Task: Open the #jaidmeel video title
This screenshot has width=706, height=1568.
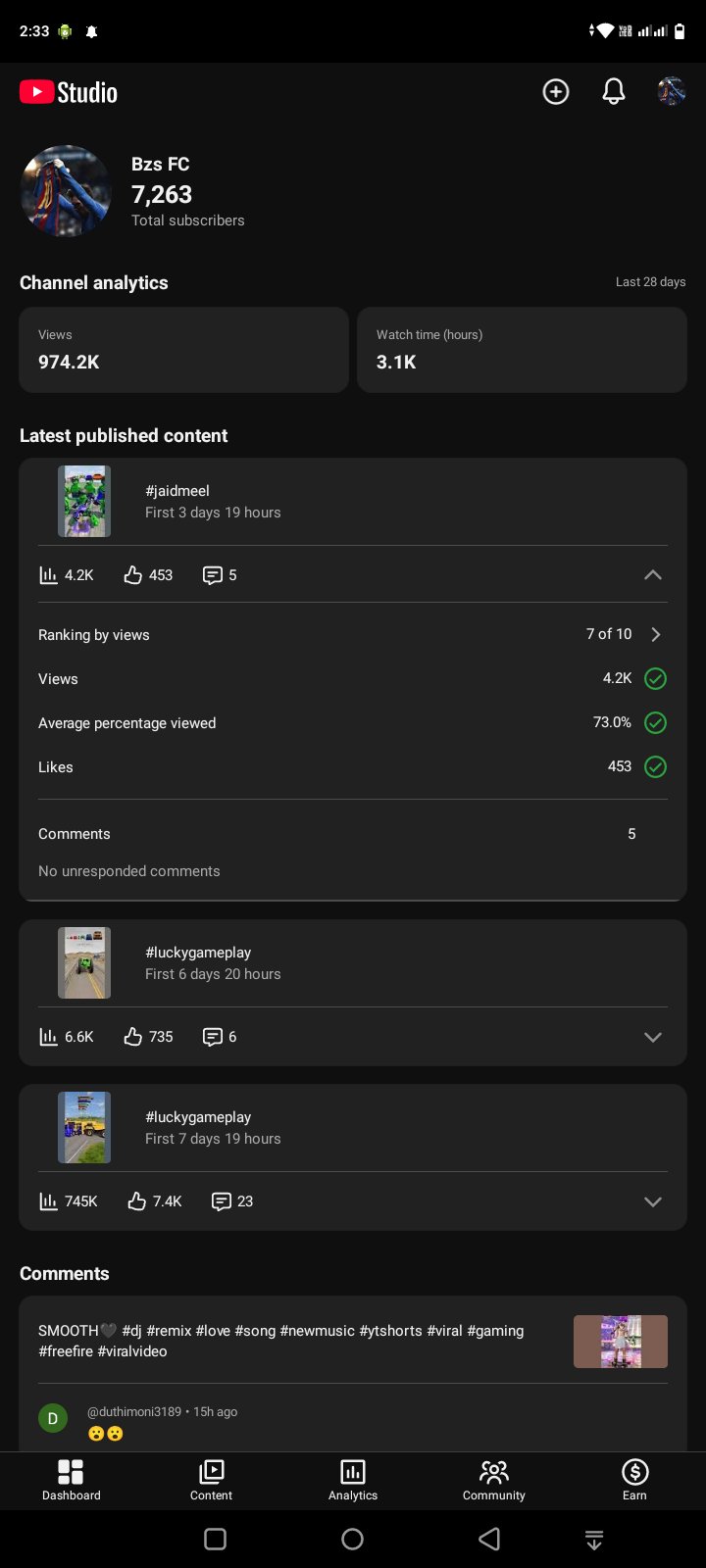Action: point(177,491)
